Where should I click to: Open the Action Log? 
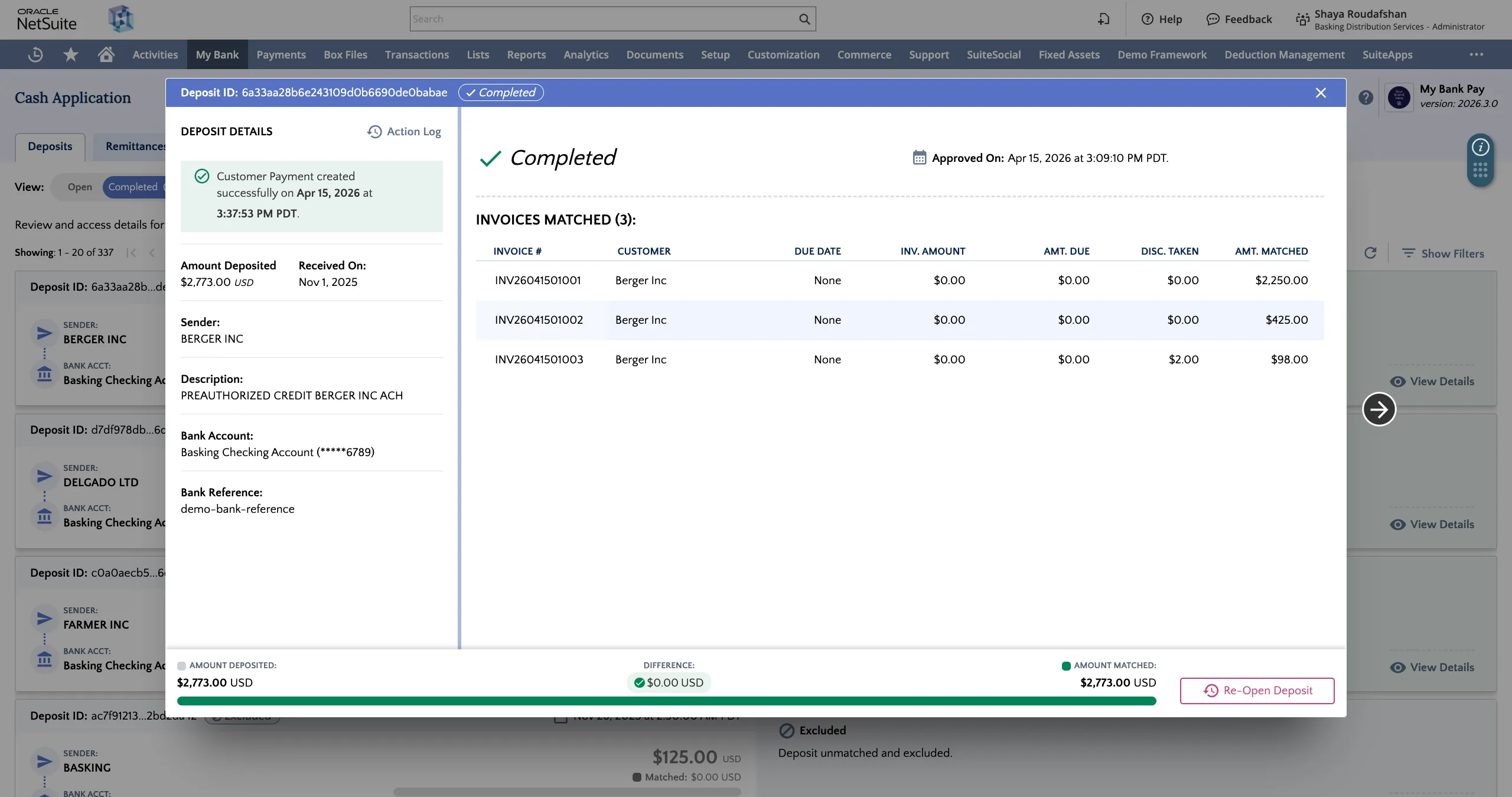[x=404, y=131]
